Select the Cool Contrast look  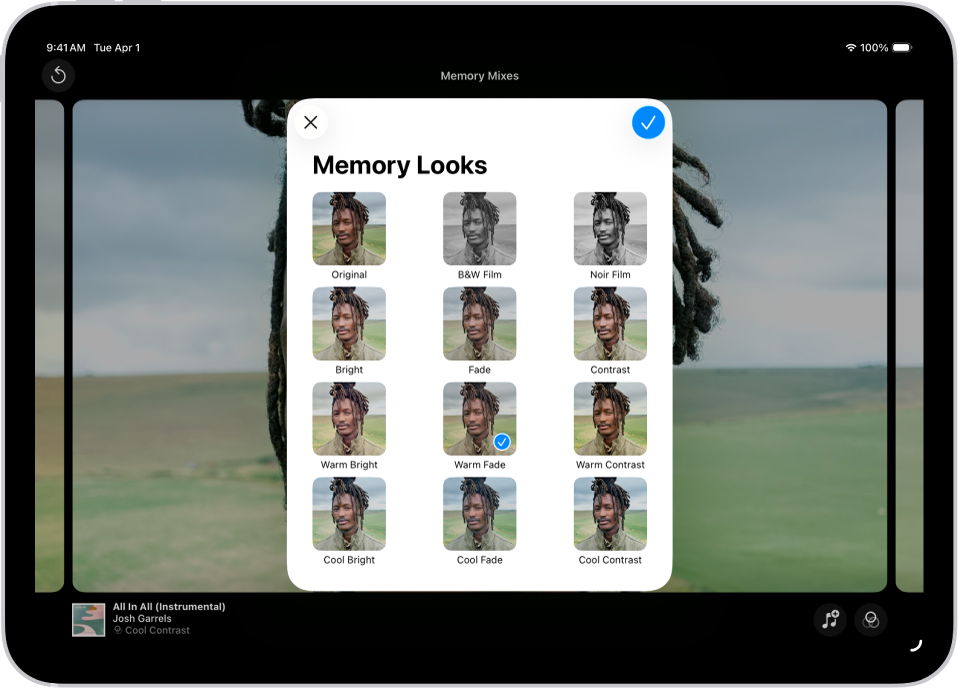(610, 513)
